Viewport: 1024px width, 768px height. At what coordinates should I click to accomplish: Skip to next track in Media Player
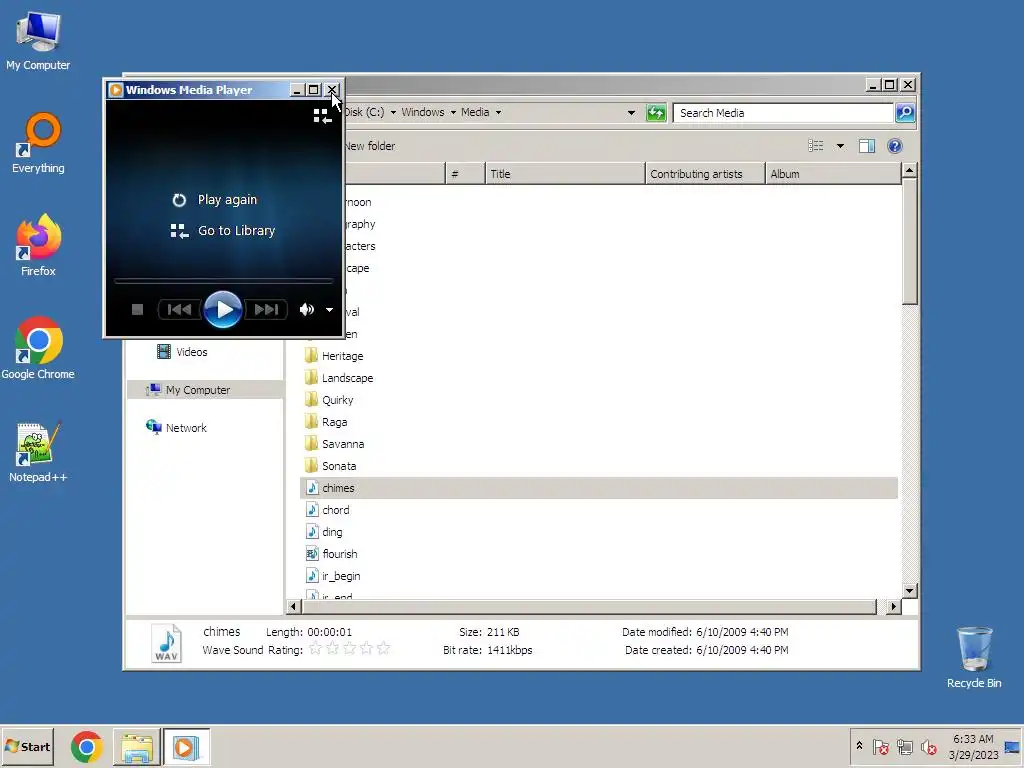pos(266,310)
